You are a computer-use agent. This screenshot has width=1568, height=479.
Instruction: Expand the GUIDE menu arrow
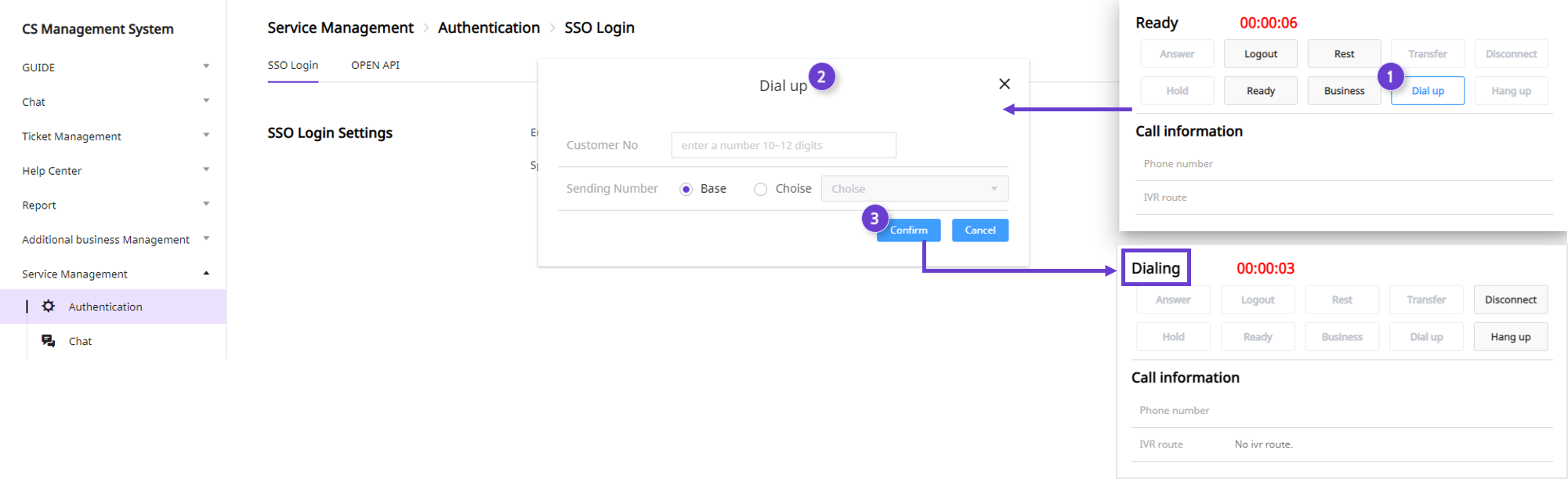[x=206, y=67]
